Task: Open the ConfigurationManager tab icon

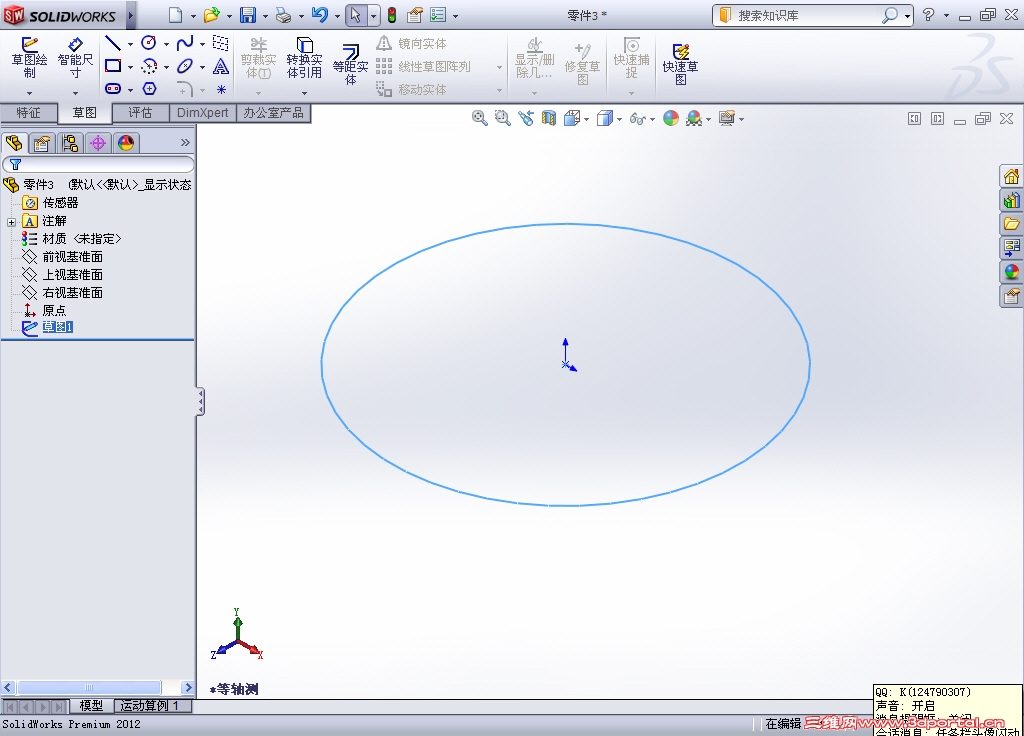Action: pos(70,143)
